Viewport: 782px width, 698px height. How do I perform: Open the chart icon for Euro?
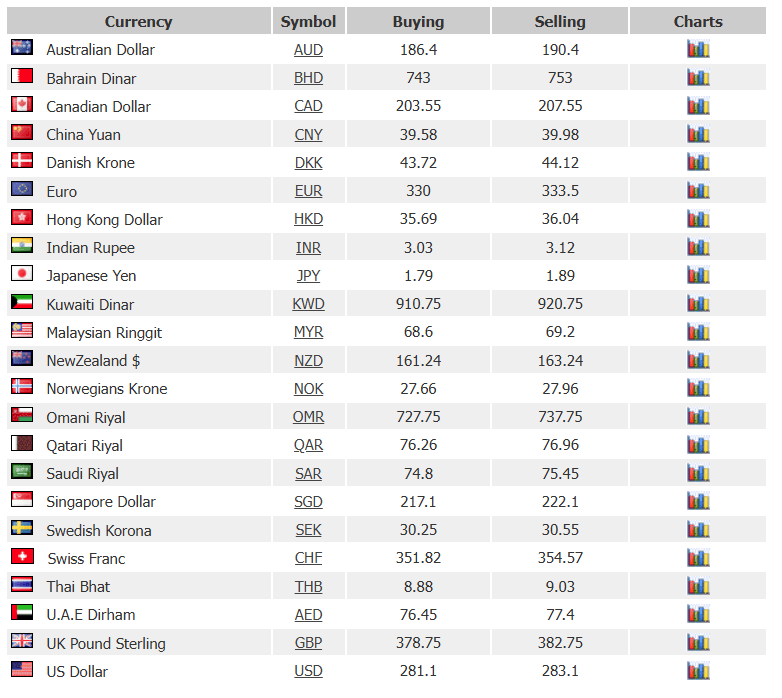(x=698, y=190)
